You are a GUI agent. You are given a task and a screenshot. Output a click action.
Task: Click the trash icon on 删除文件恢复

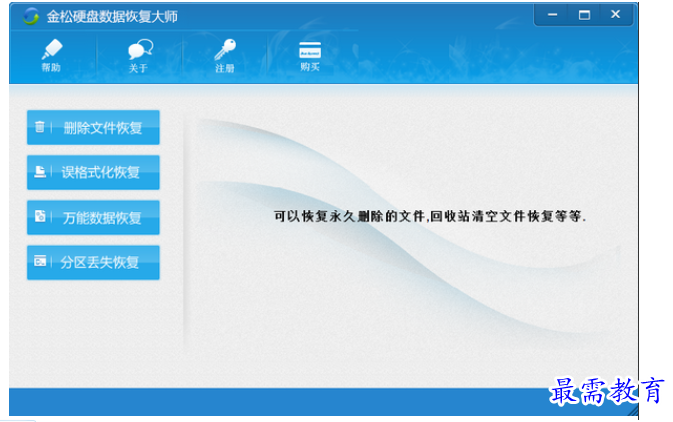click(39, 127)
